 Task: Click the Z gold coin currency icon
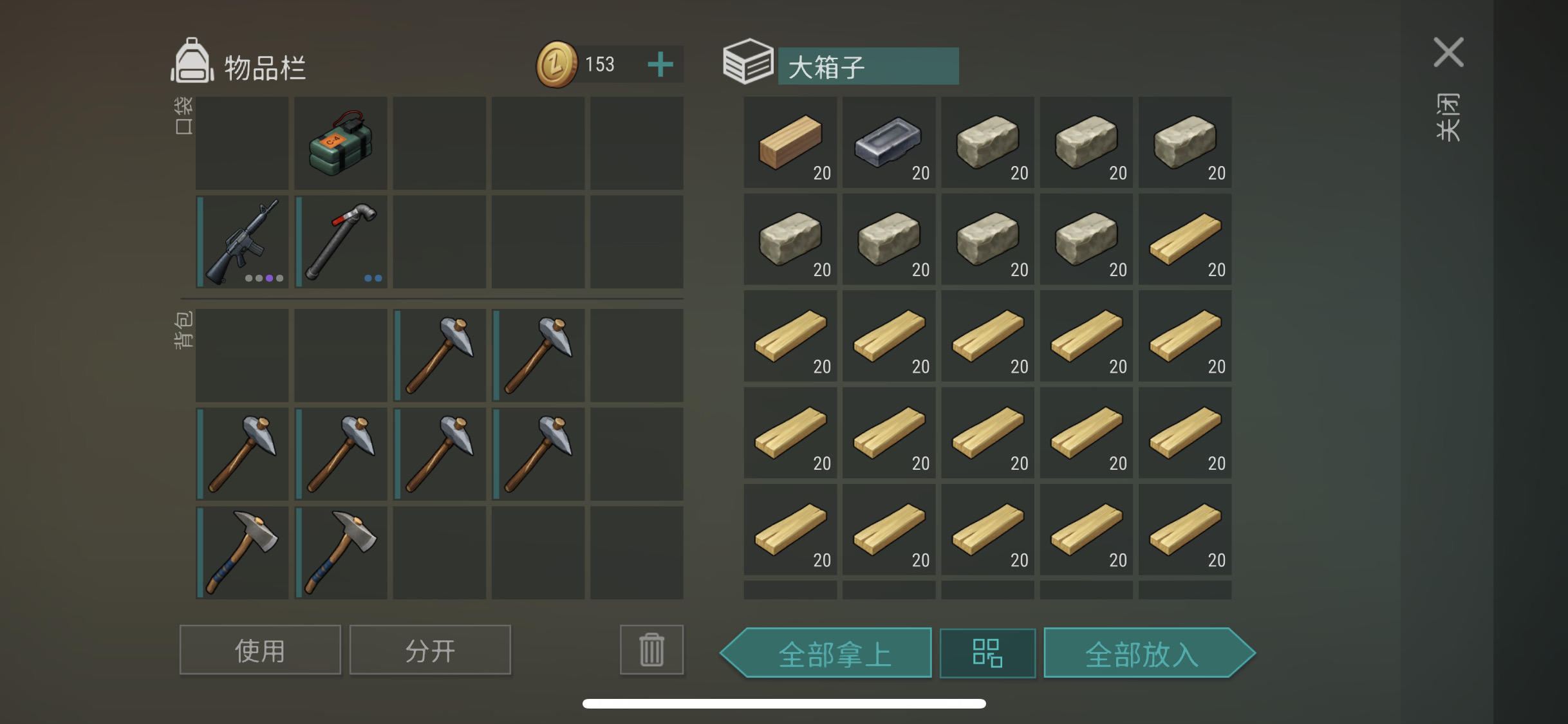557,64
